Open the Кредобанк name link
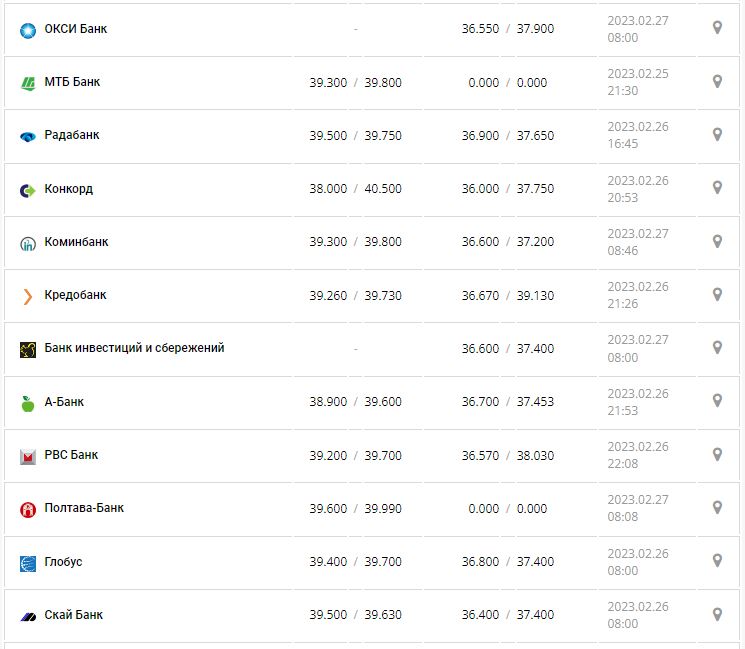Image resolution: width=745 pixels, height=649 pixels. 75,295
